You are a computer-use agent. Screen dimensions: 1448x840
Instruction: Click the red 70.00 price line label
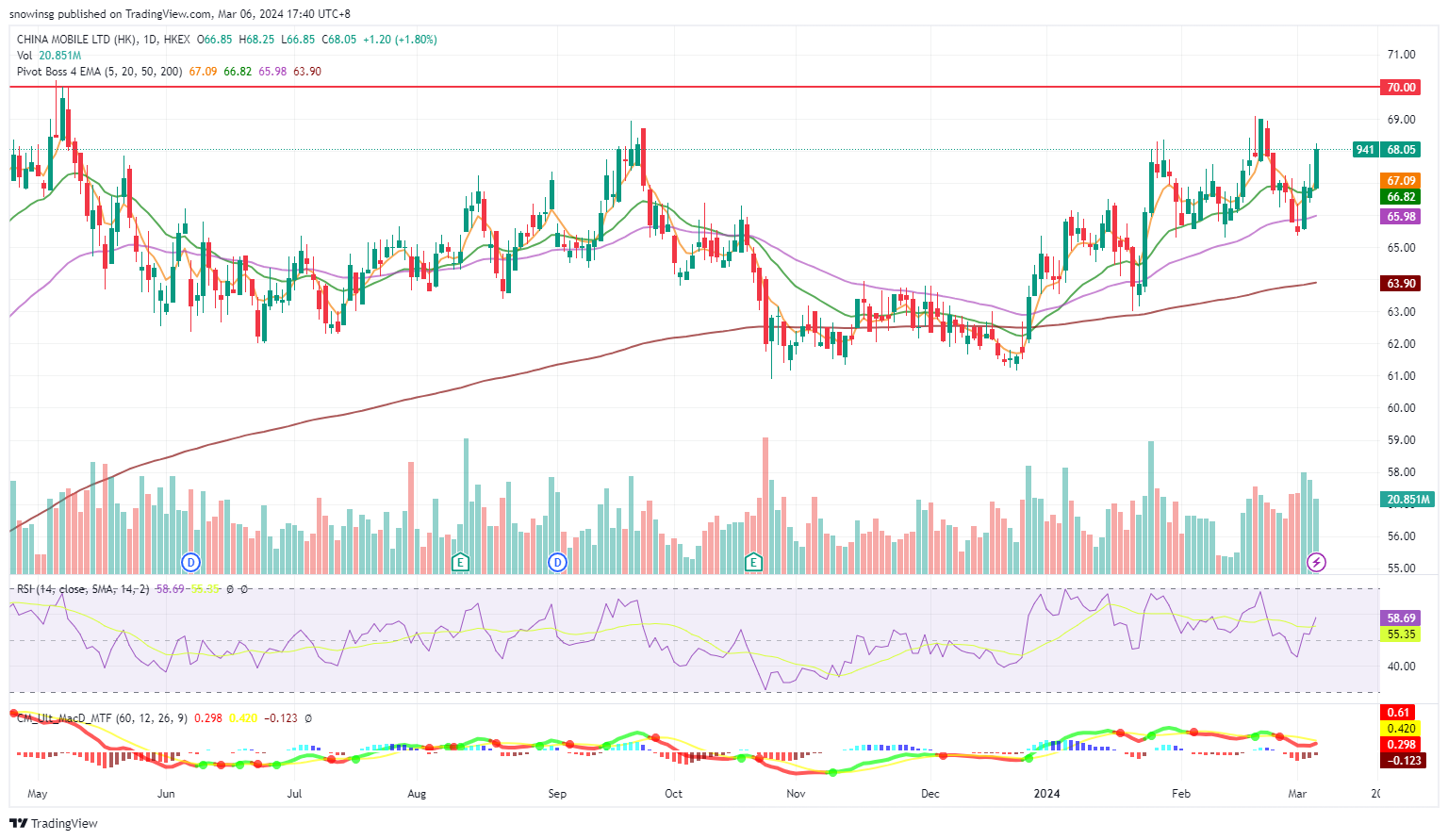point(1401,87)
